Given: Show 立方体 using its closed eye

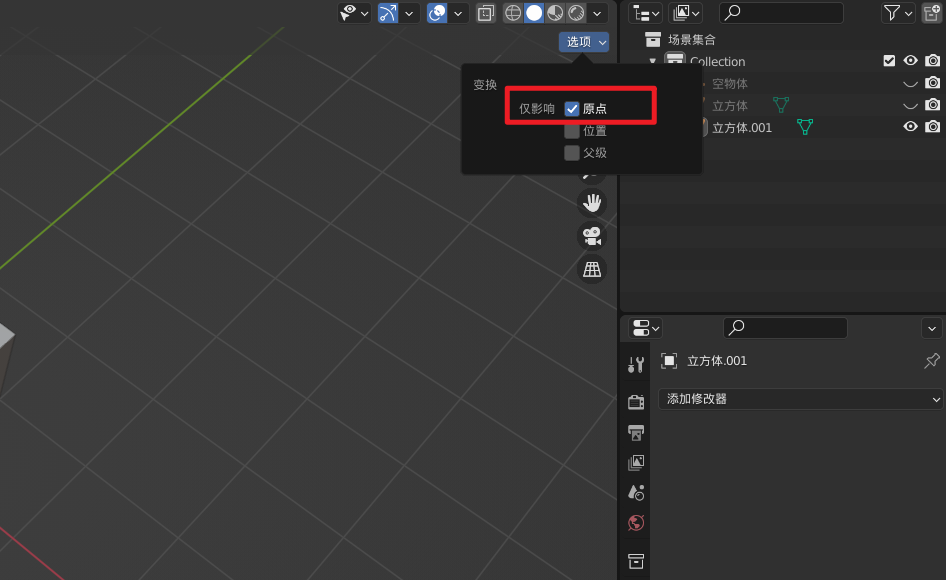Looking at the screenshot, I should click(x=910, y=106).
